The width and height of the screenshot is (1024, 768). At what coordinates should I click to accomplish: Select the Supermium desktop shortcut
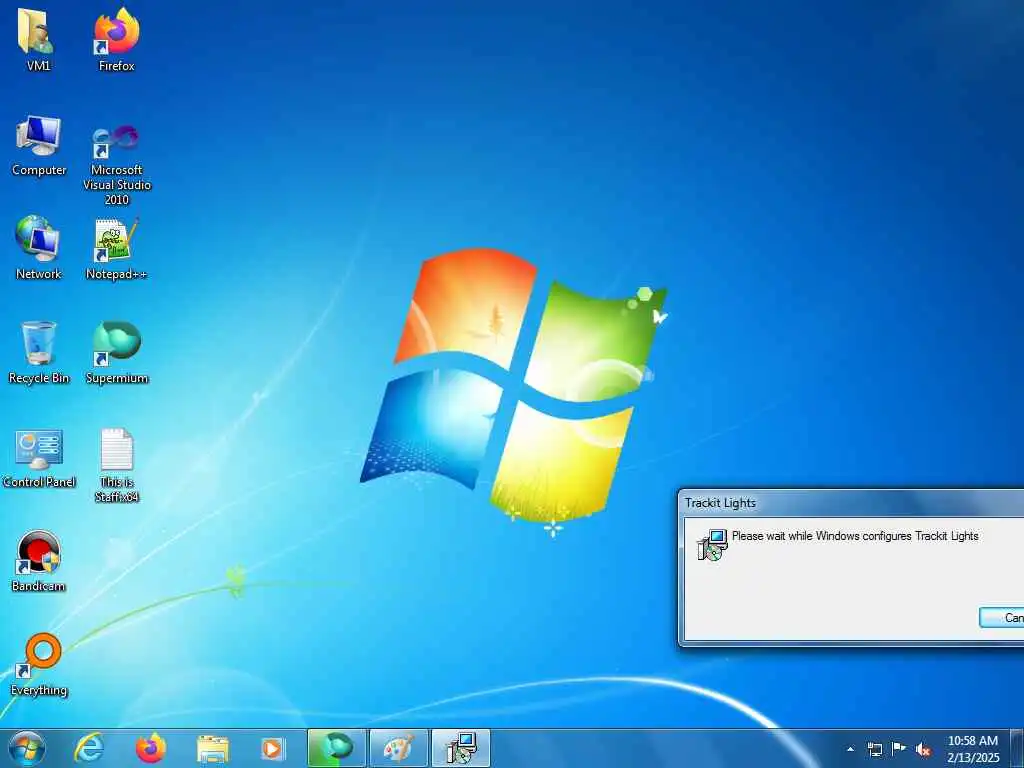pyautogui.click(x=116, y=353)
